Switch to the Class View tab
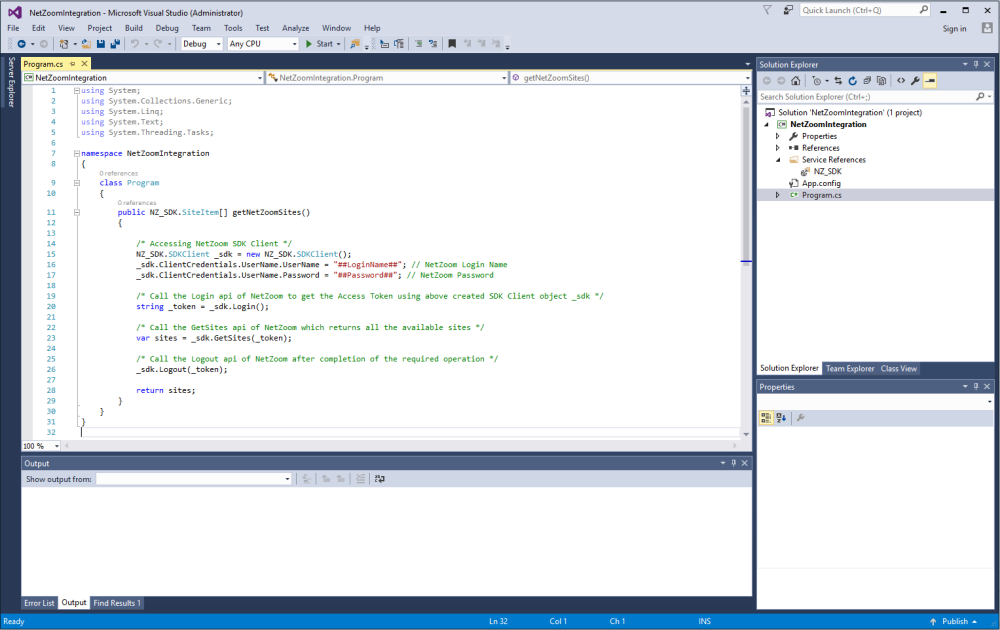The height and width of the screenshot is (630, 1000). (899, 369)
